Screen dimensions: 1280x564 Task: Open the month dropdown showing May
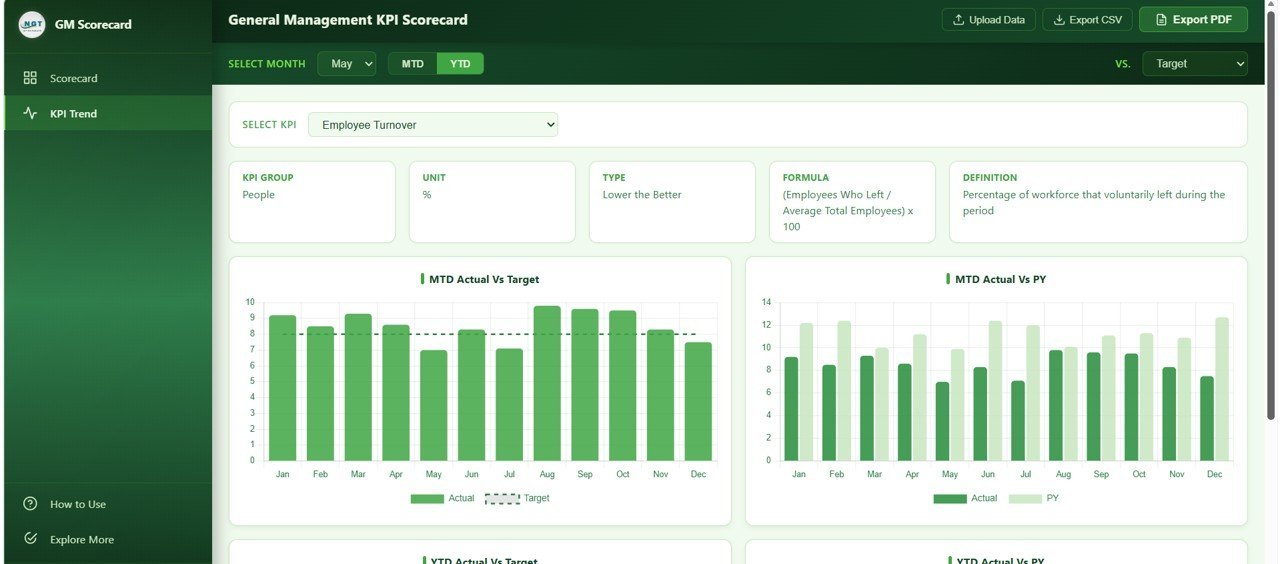coord(346,64)
